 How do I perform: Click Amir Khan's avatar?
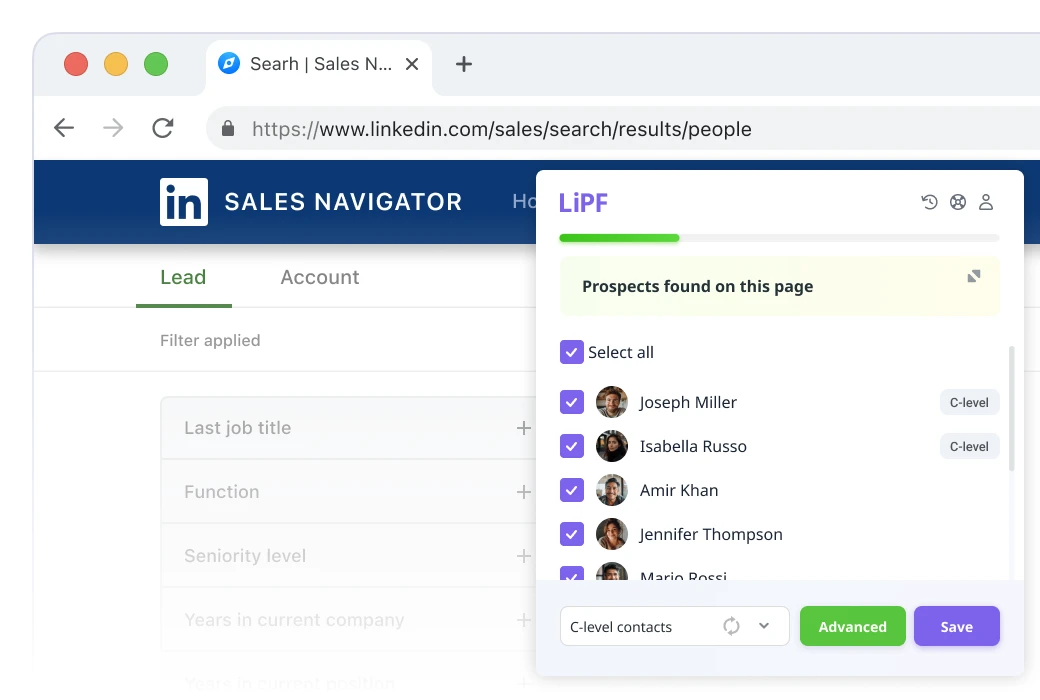click(x=612, y=490)
